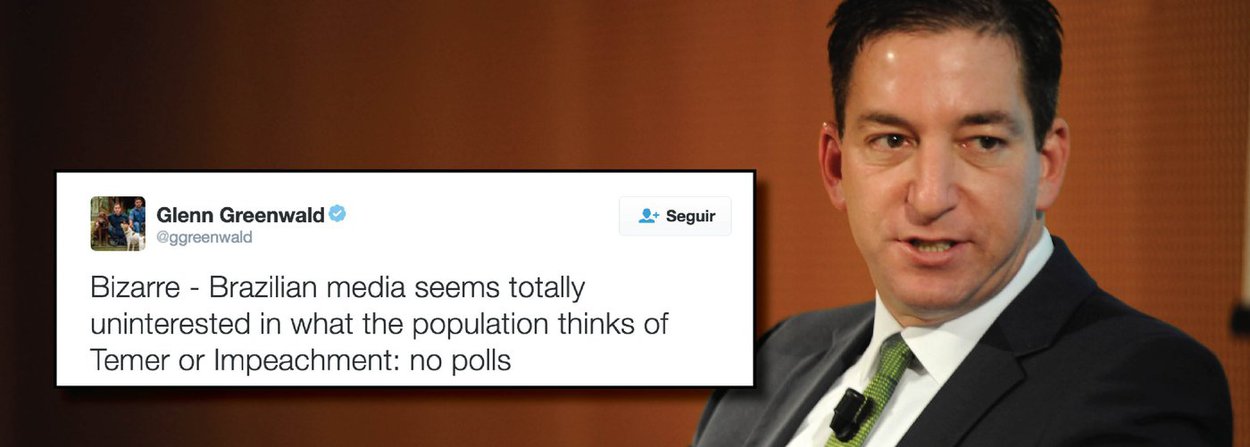Click the green patterned necktie

(x=873, y=392)
